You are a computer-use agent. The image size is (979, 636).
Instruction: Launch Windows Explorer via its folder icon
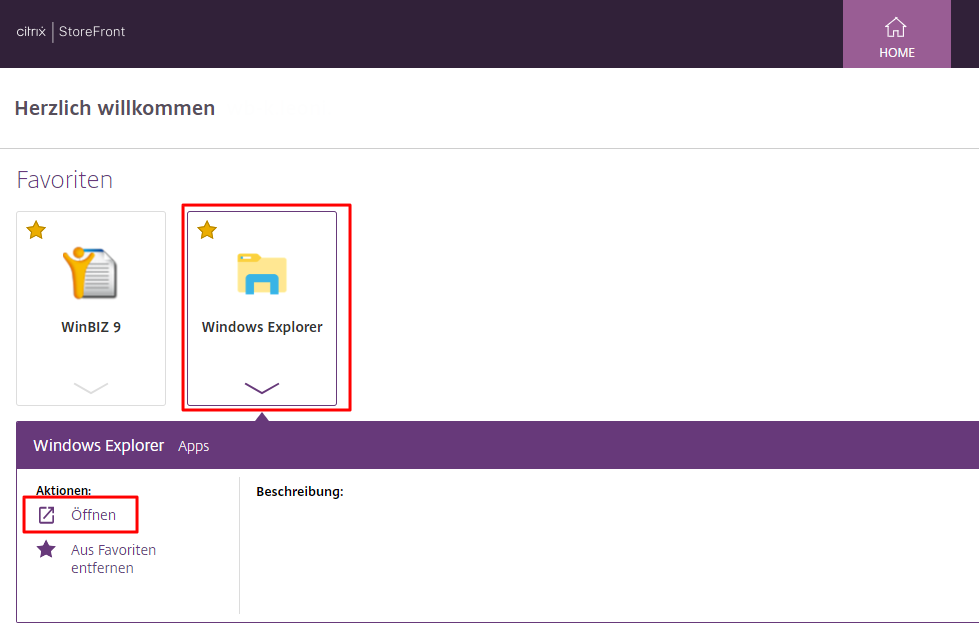pyautogui.click(x=262, y=274)
